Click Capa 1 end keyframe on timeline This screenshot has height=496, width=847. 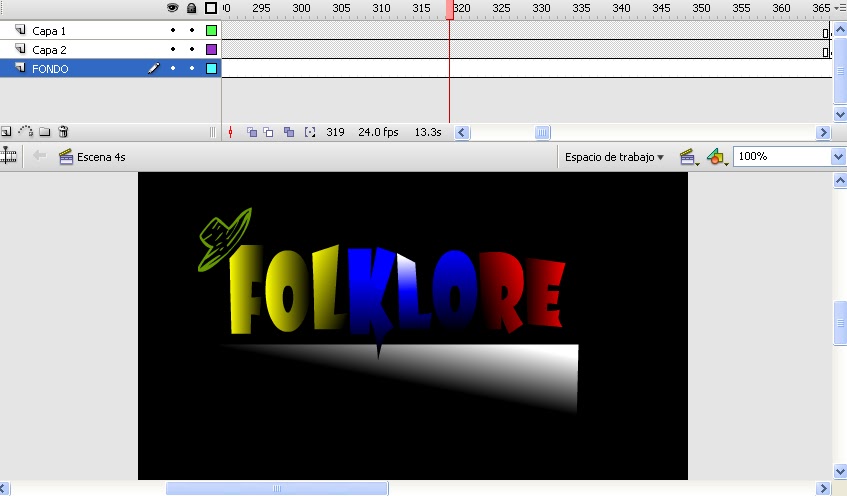[x=825, y=33]
